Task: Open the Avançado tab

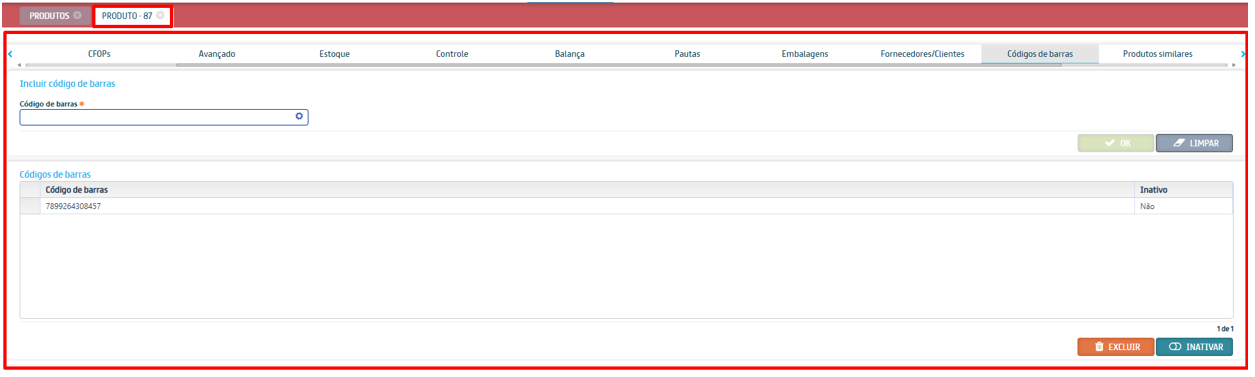Action: (217, 54)
